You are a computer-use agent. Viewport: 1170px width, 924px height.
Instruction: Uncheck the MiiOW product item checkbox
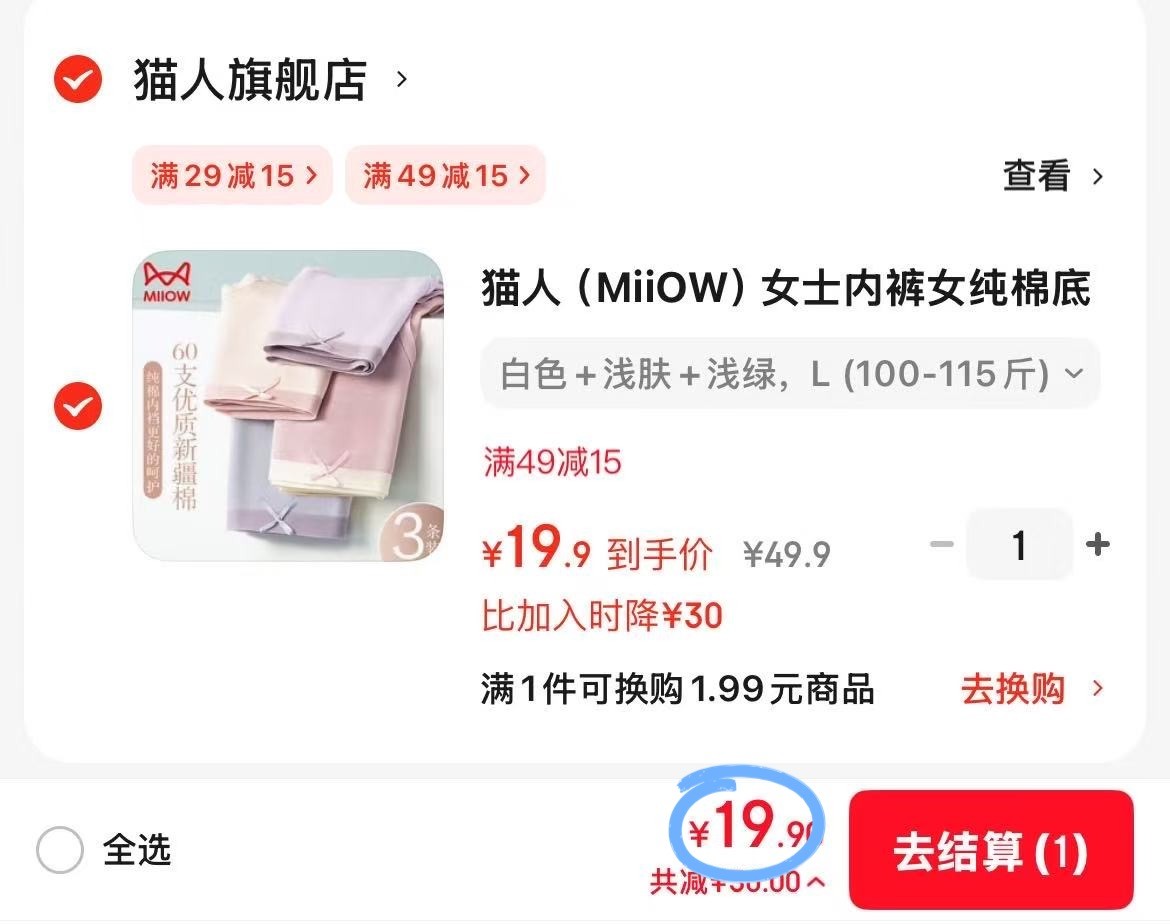point(78,406)
